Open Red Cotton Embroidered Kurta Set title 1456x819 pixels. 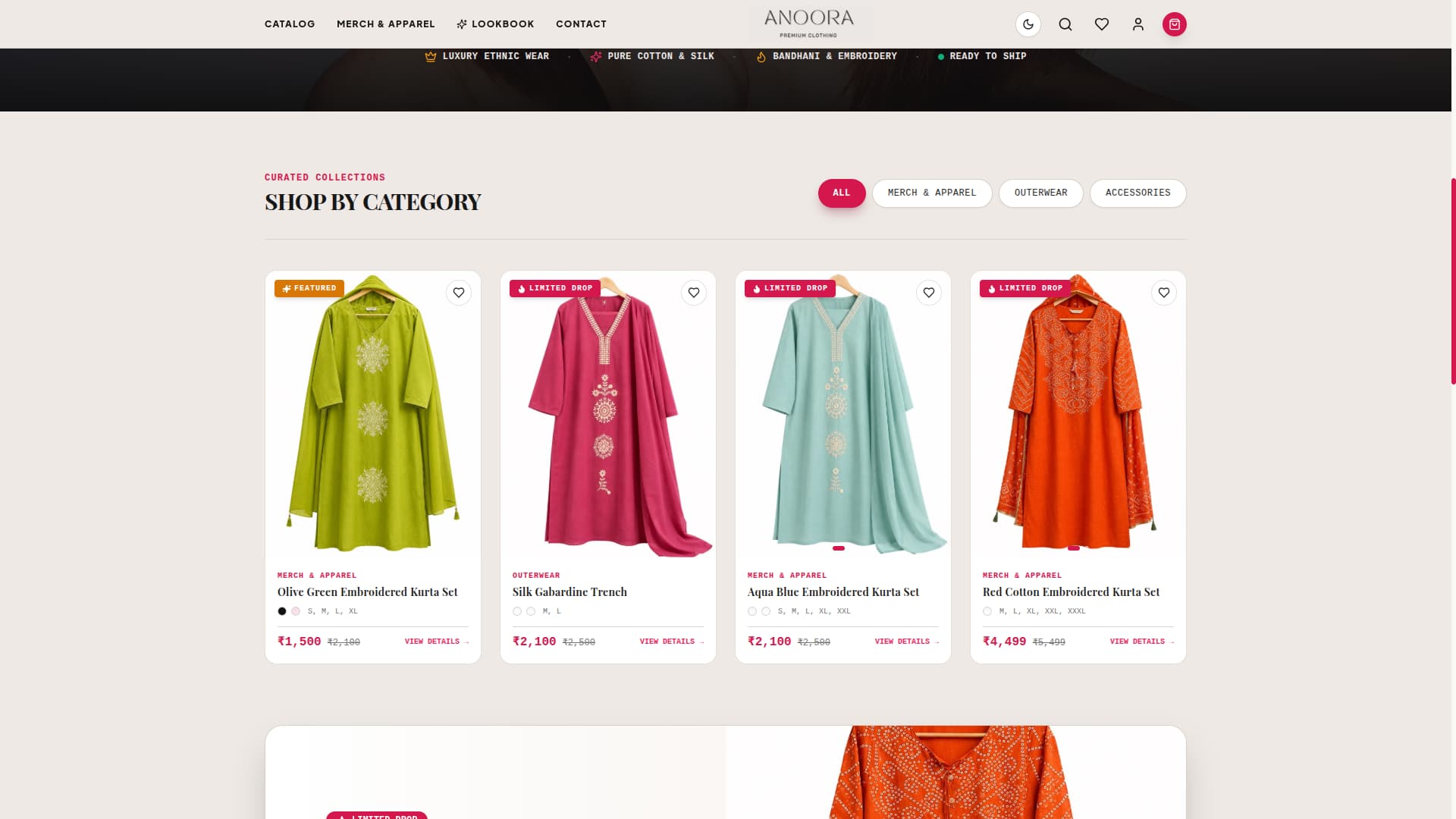pos(1071,592)
